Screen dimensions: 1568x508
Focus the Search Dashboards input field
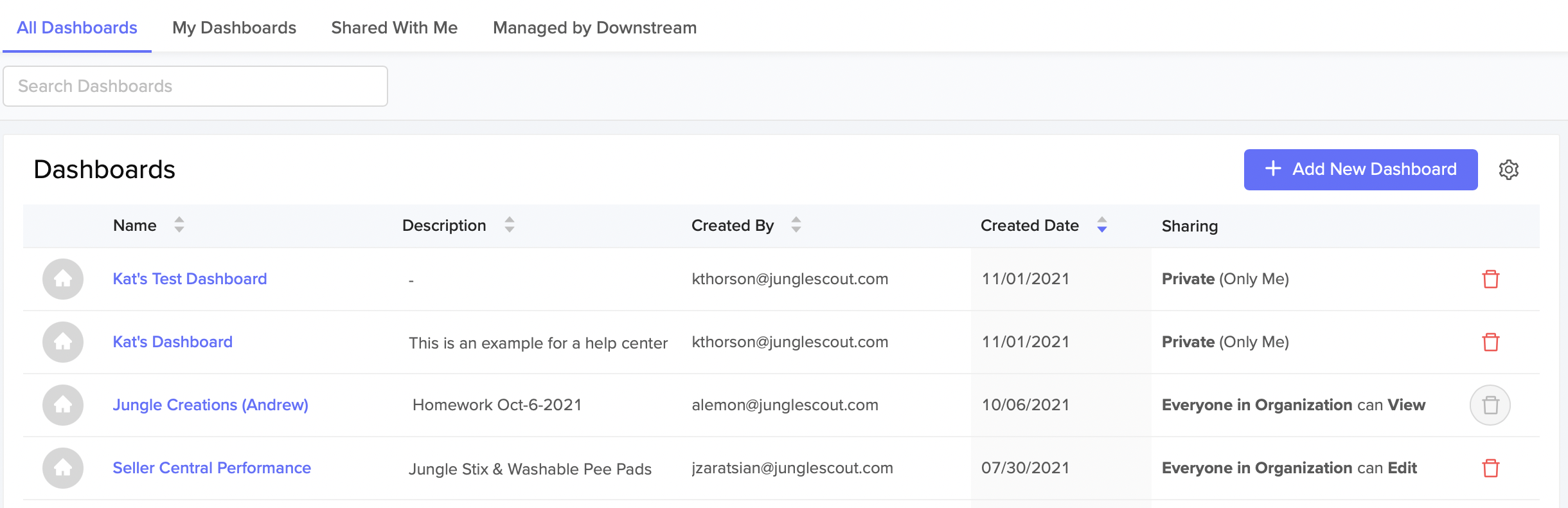pos(195,86)
